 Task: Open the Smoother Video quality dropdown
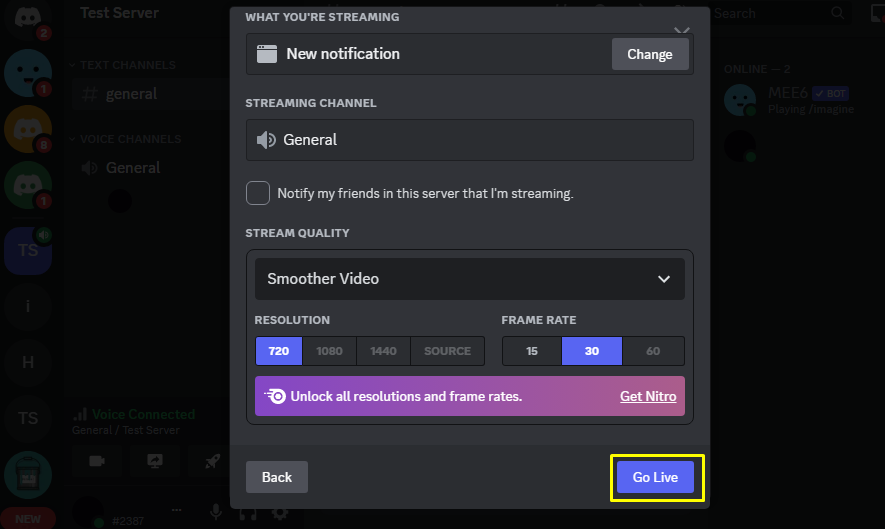click(470, 279)
